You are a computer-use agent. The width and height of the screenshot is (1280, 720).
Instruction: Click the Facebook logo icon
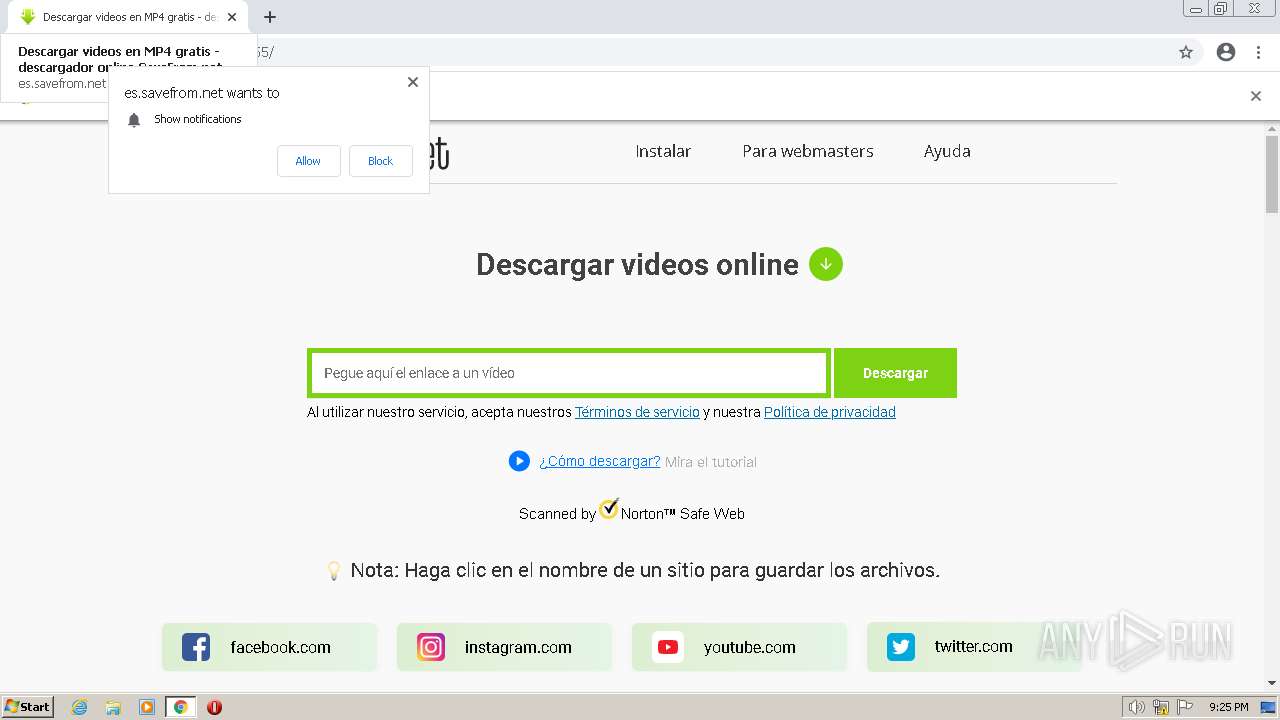196,647
